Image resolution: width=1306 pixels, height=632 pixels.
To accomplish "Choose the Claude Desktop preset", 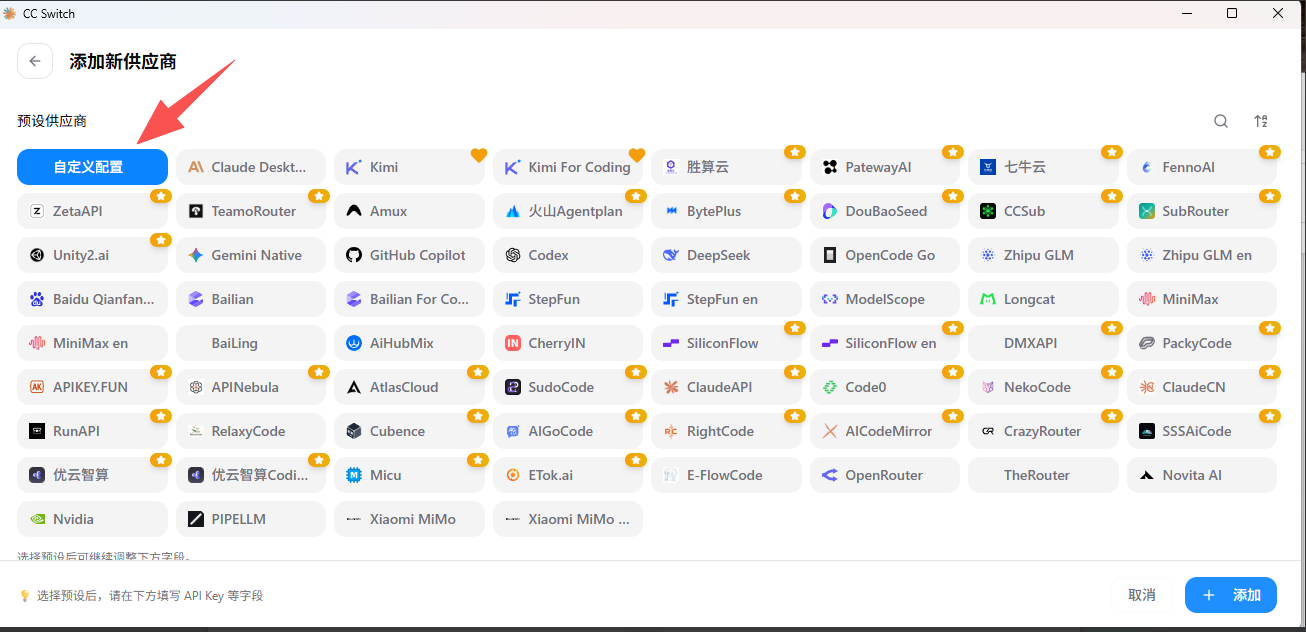I will [x=251, y=167].
